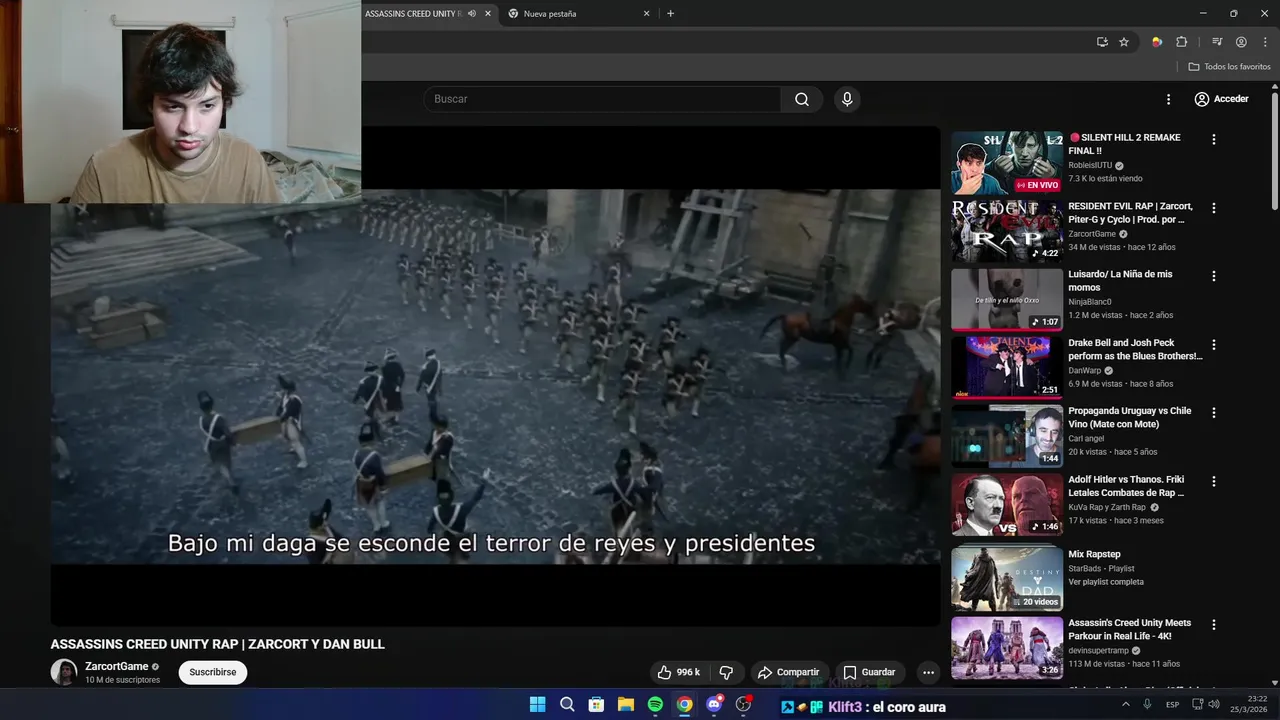Open File Explorer from taskbar

[625, 705]
